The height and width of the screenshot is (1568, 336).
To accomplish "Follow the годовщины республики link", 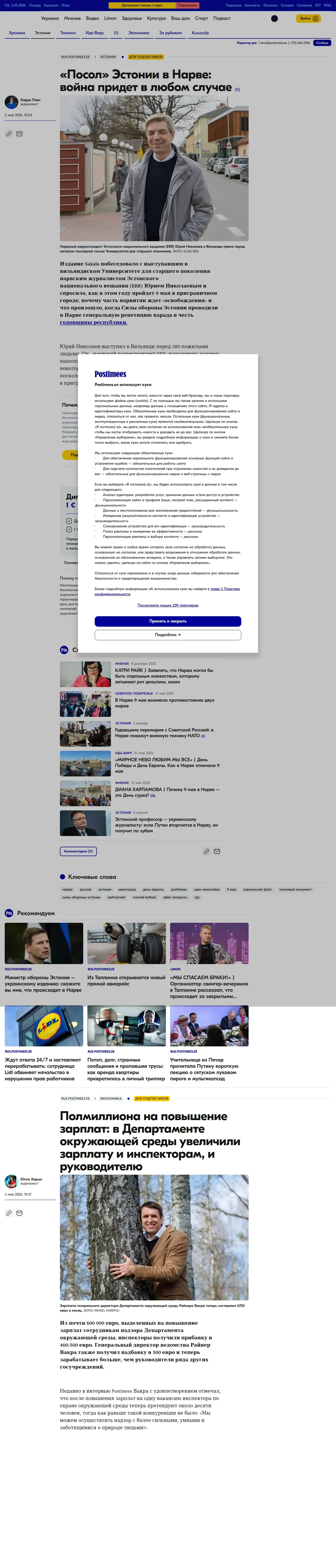I will (x=93, y=322).
